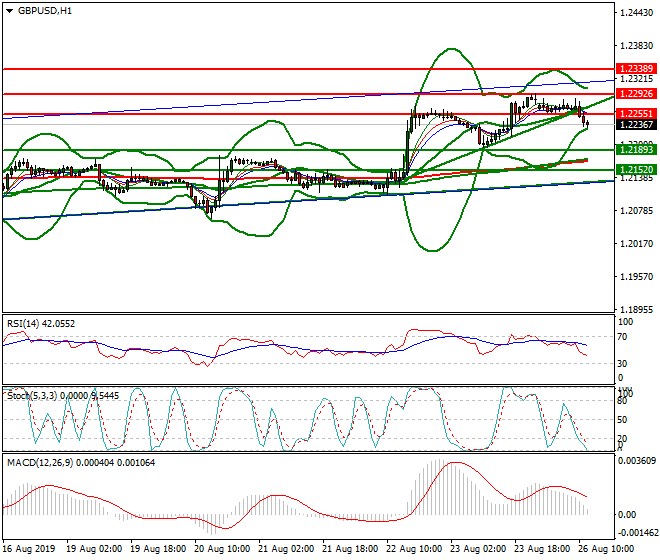The height and width of the screenshot is (560, 660).
Task: Click the 21 Aug 18:00 time label
Action: click(x=350, y=549)
